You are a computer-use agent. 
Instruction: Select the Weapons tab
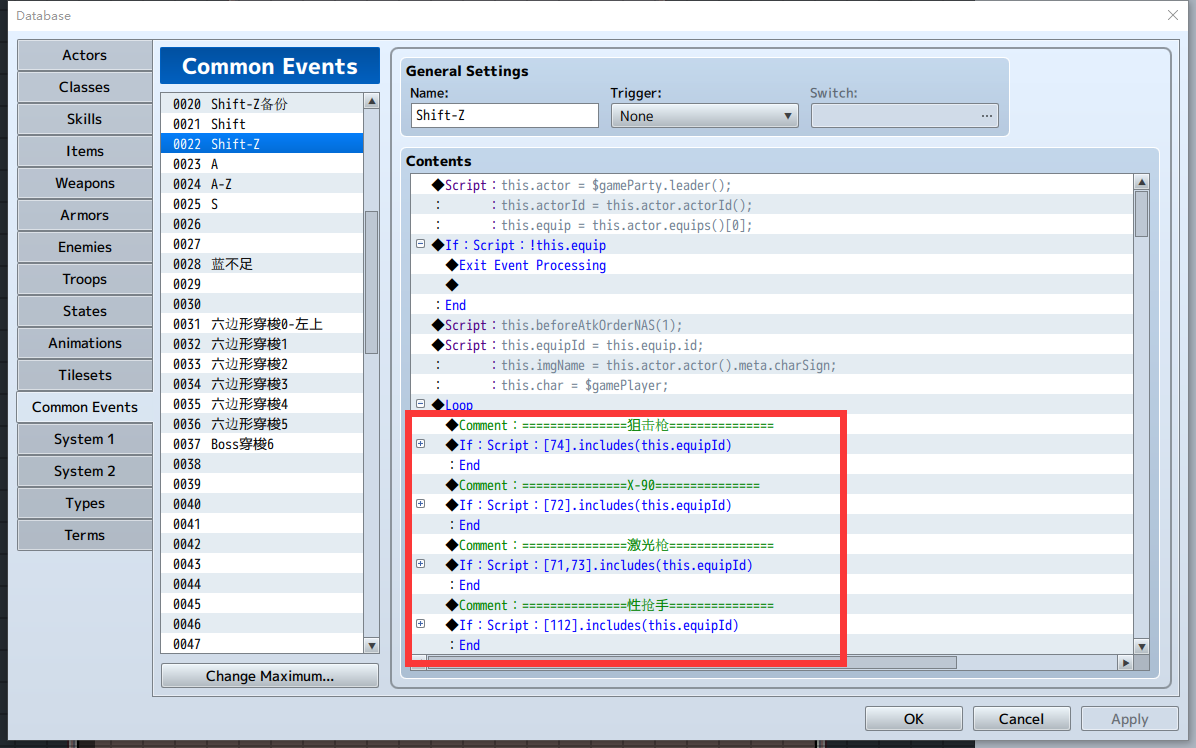click(x=85, y=183)
